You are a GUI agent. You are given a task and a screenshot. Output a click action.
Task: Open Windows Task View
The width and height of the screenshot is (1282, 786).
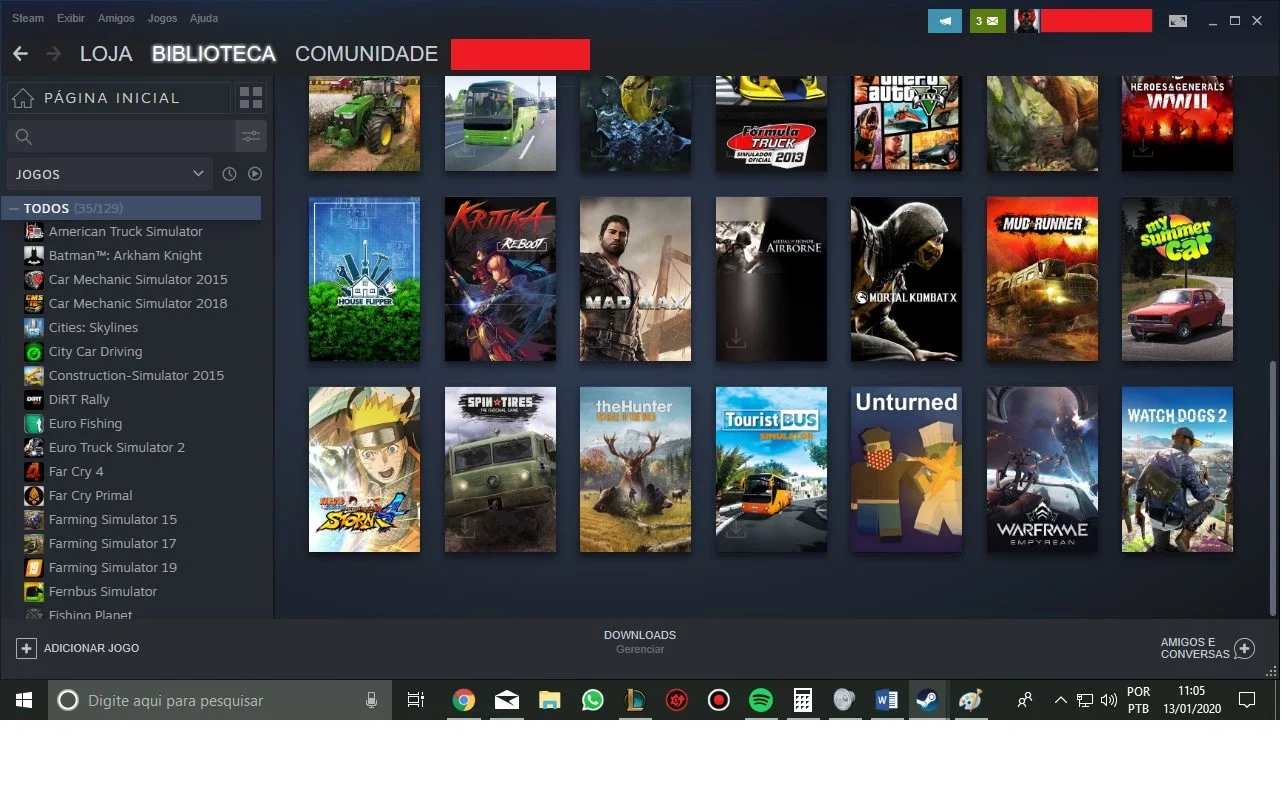click(416, 700)
